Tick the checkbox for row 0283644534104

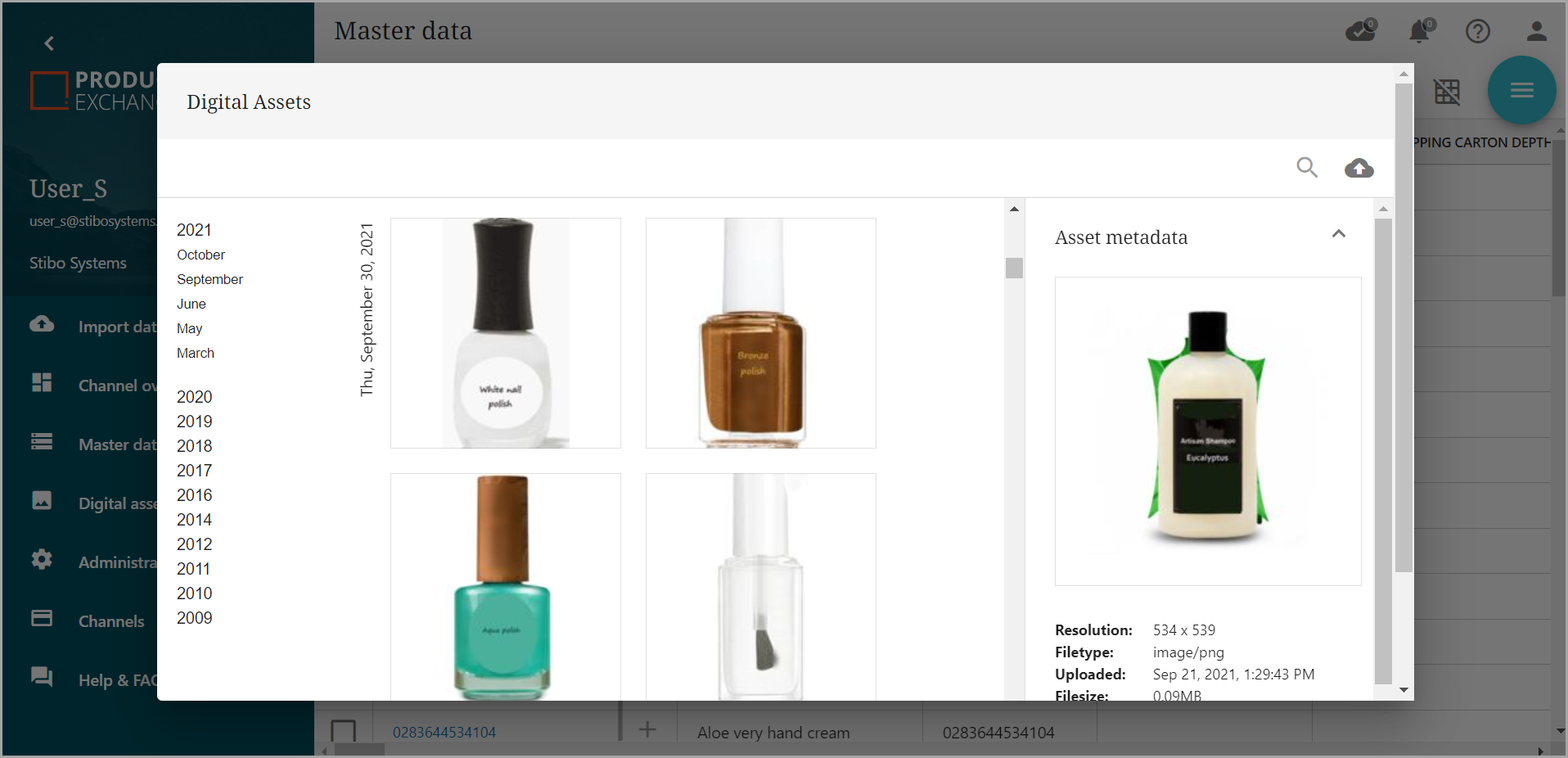343,731
